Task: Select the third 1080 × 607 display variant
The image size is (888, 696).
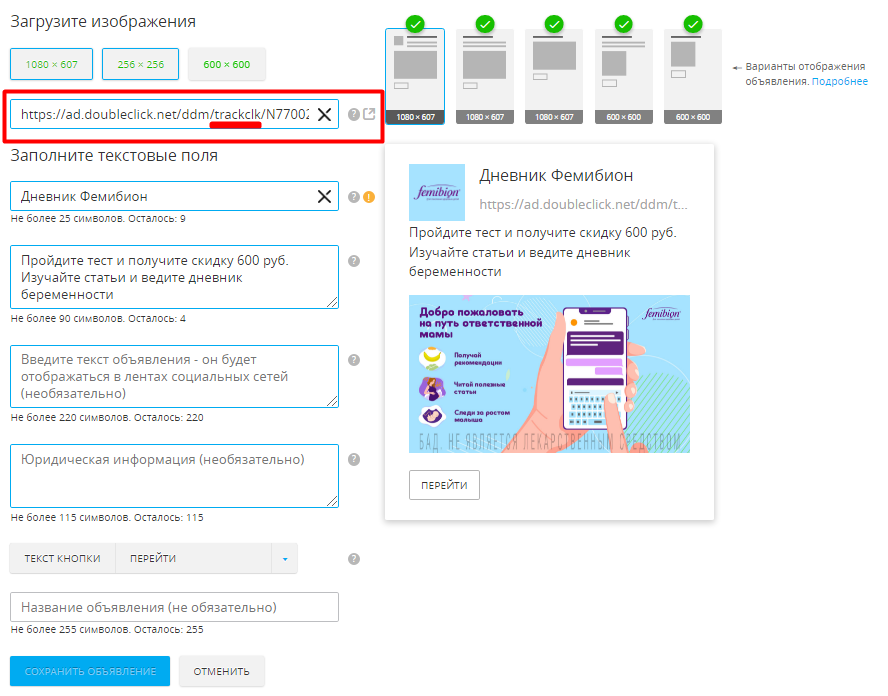Action: pyautogui.click(x=554, y=76)
